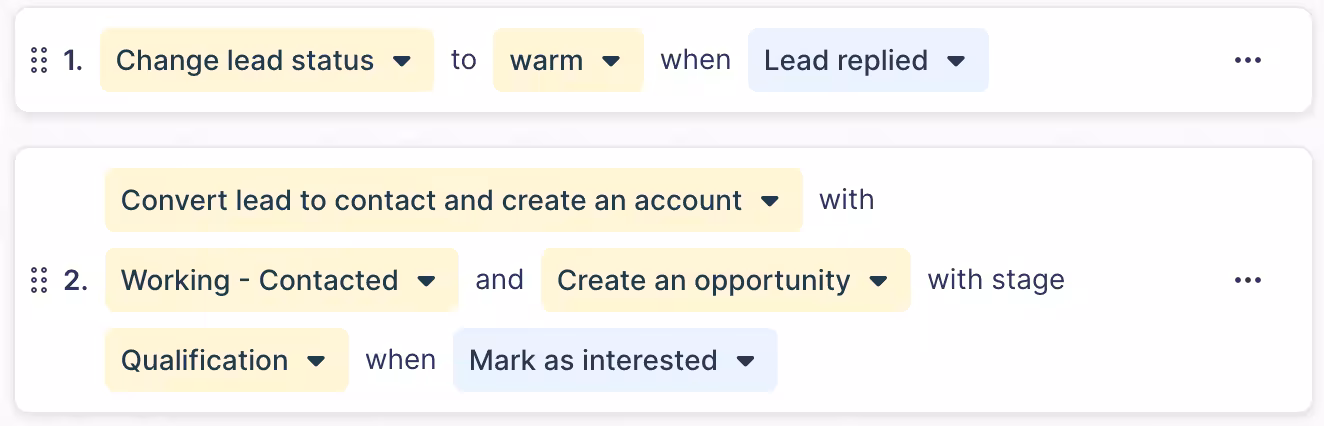This screenshot has height=426, width=1324.
Task: Click "when" before Lead replied
Action: coord(695,60)
